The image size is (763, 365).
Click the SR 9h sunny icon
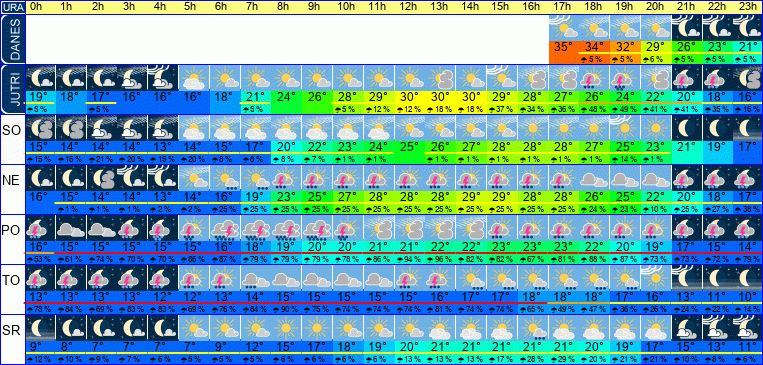click(x=317, y=327)
